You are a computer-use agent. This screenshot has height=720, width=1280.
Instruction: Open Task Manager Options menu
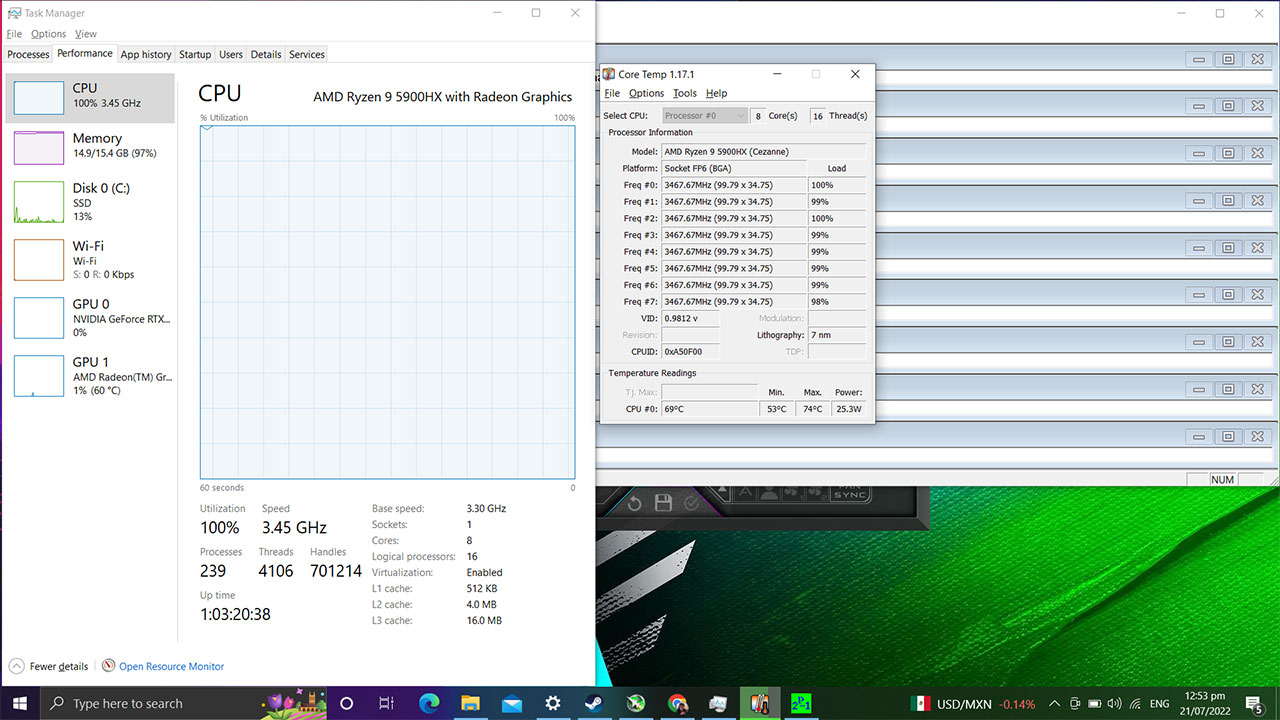coord(48,34)
